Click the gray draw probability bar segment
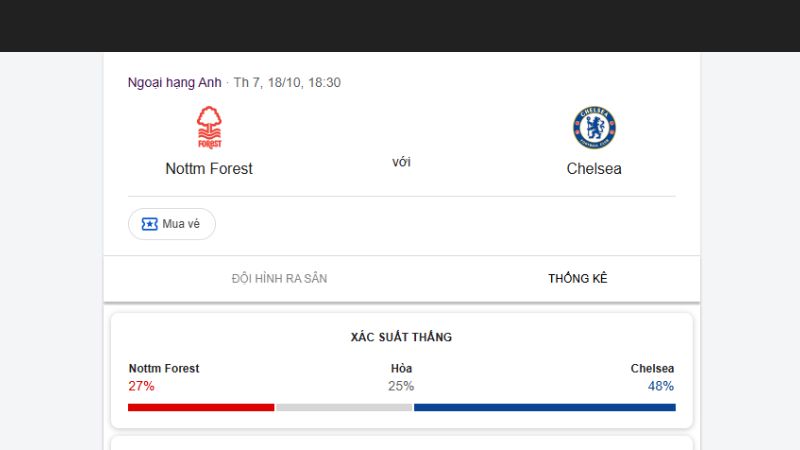Screen dimensions: 800x450 [343, 407]
